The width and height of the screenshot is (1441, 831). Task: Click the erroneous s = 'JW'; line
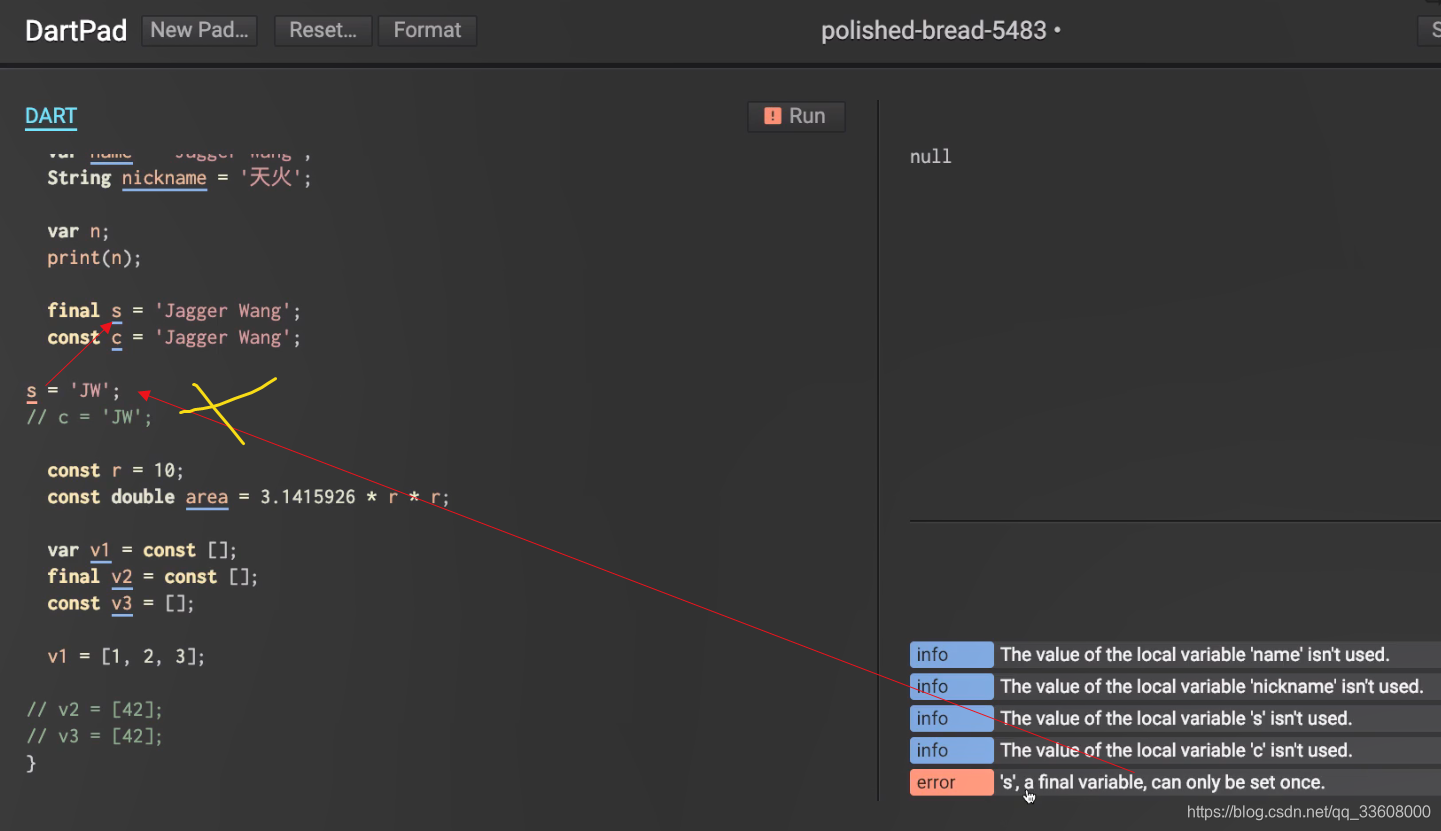point(73,391)
